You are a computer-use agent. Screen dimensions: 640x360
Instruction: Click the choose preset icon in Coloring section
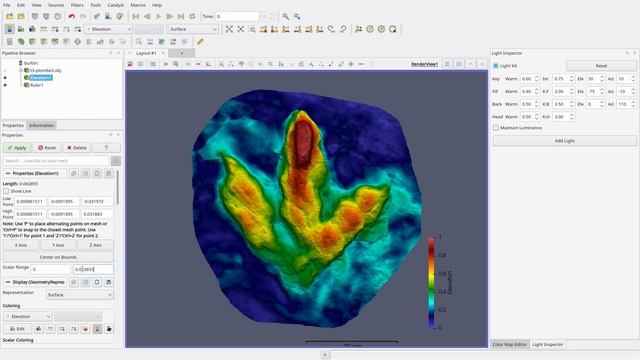(x=85, y=329)
